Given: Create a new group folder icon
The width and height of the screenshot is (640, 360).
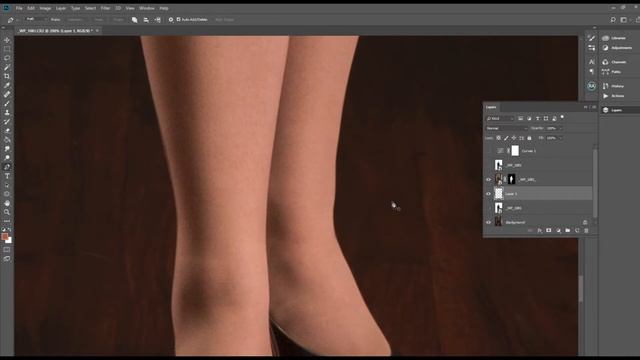Looking at the screenshot, I should click(x=568, y=231).
